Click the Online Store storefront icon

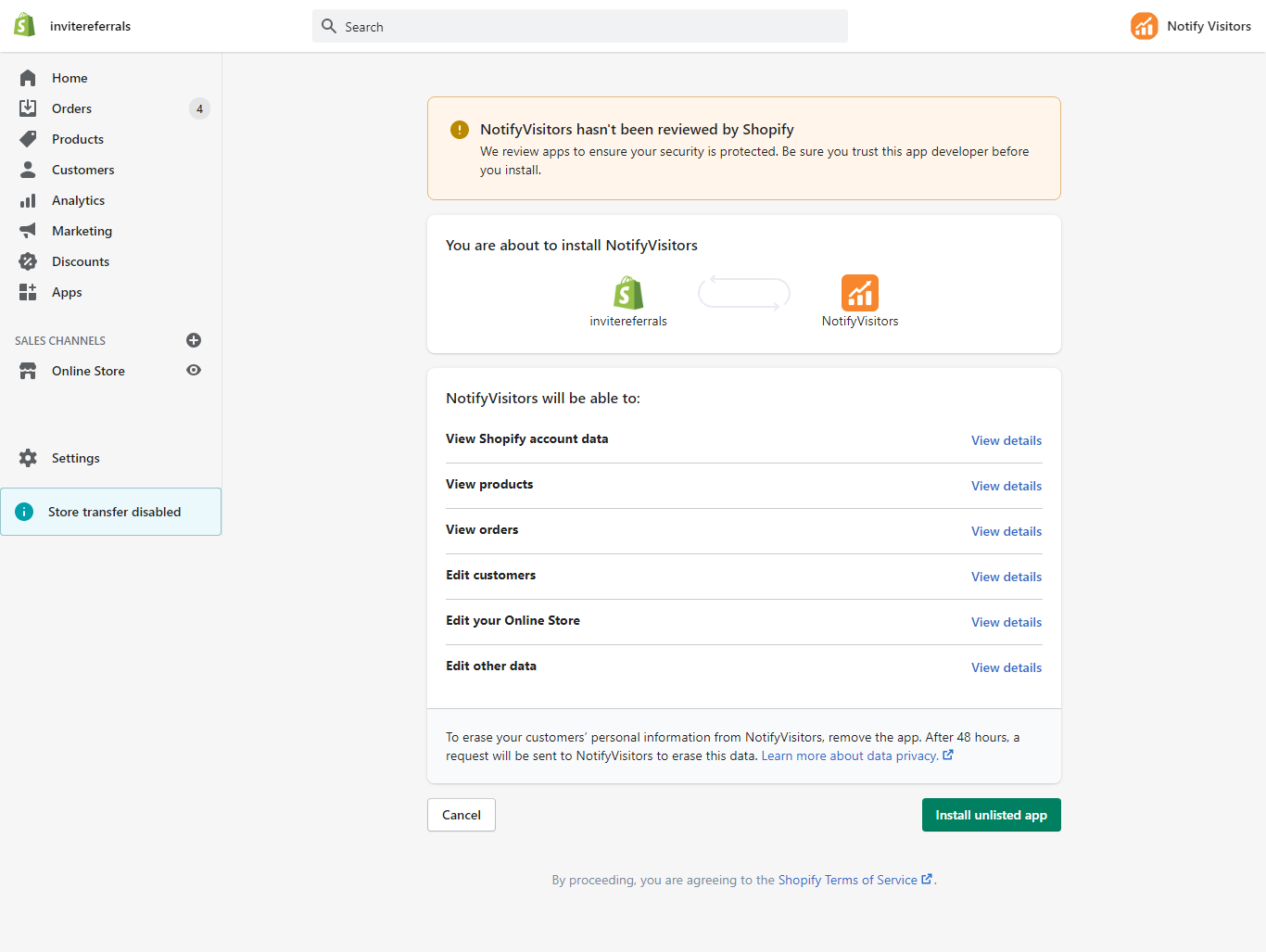(x=28, y=371)
